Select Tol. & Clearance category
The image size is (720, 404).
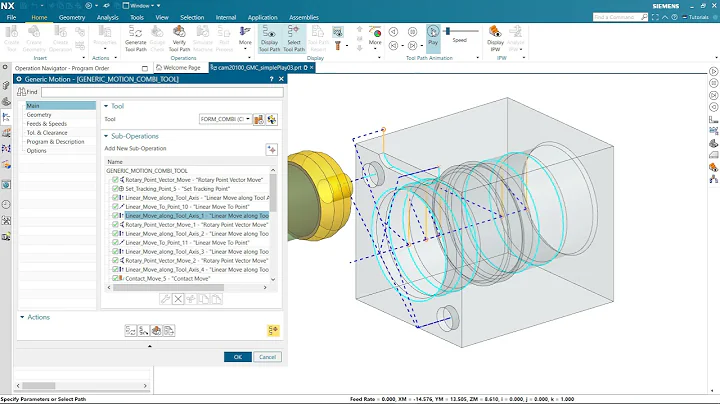(47, 133)
